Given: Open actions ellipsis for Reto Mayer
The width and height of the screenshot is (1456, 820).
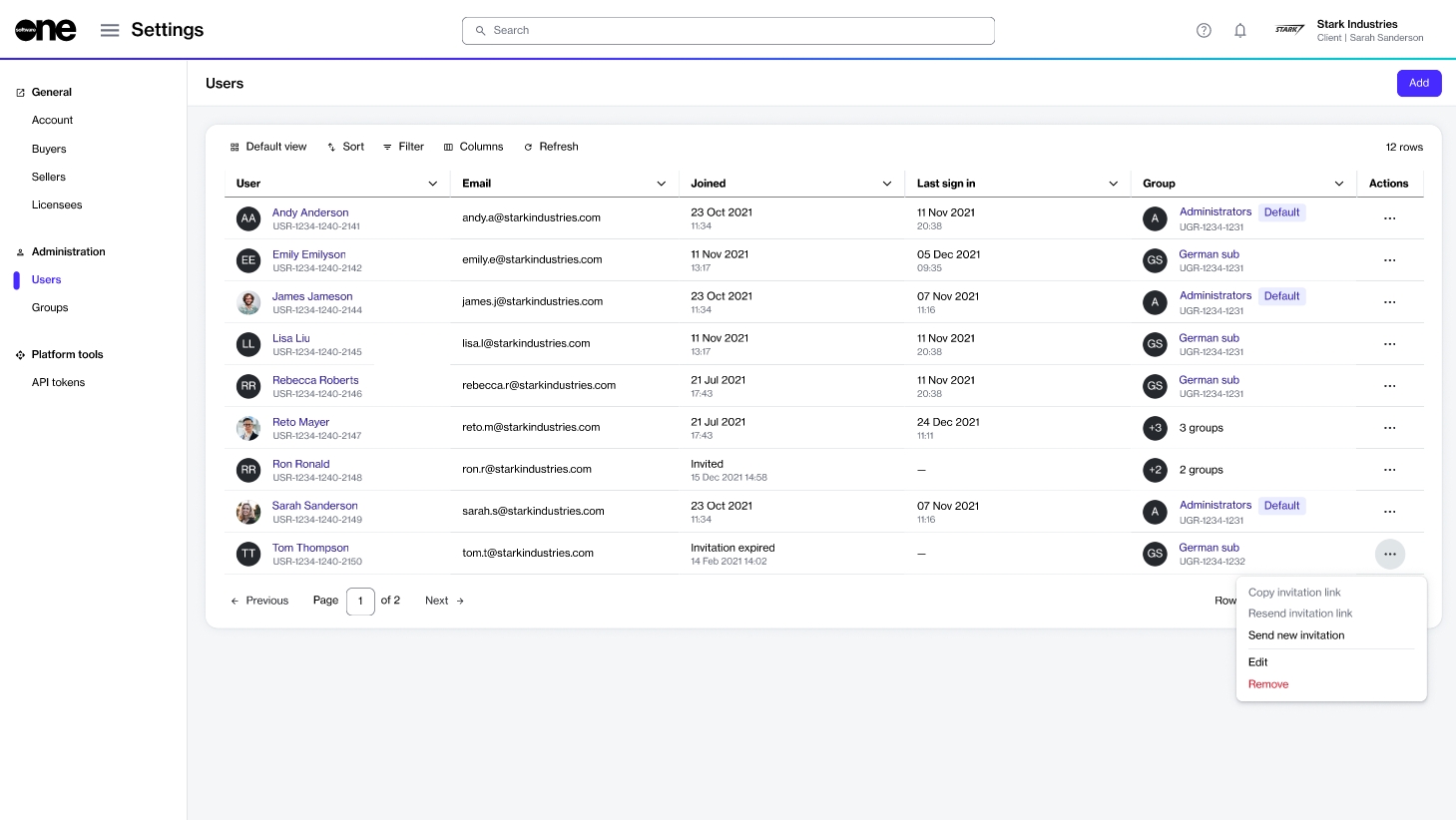Looking at the screenshot, I should pos(1389,428).
